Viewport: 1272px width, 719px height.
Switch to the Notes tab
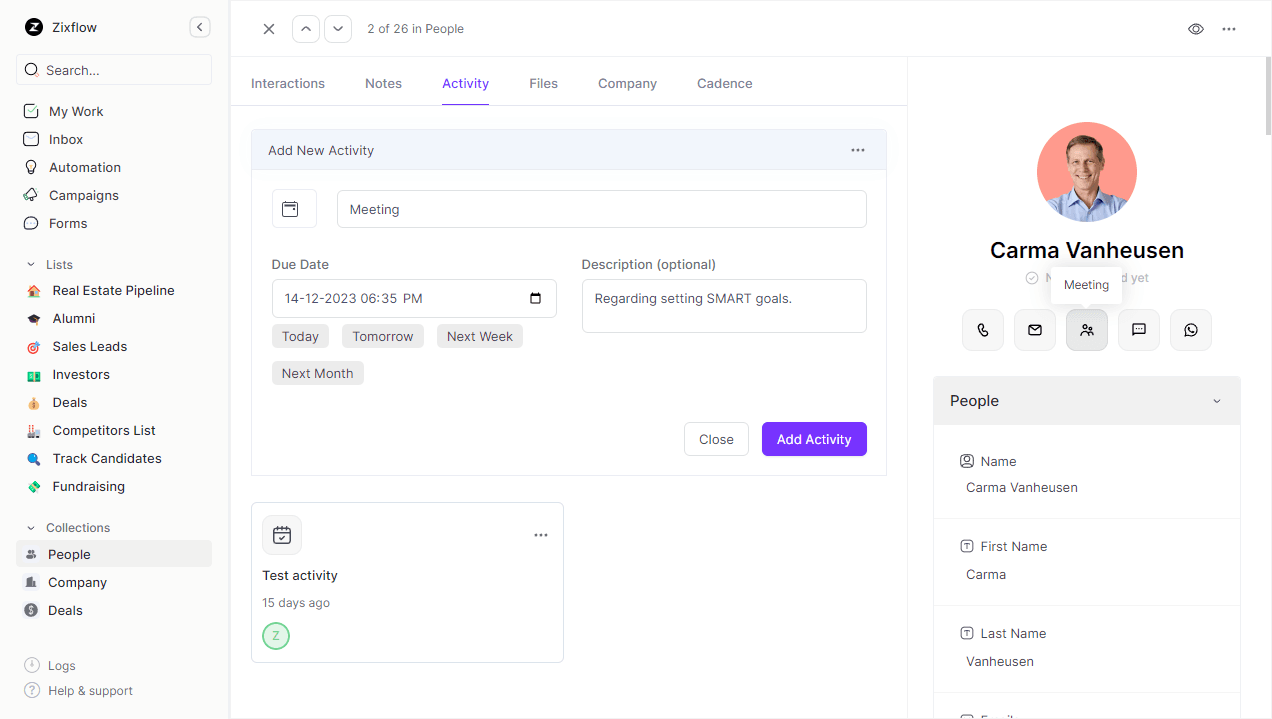[x=383, y=83]
